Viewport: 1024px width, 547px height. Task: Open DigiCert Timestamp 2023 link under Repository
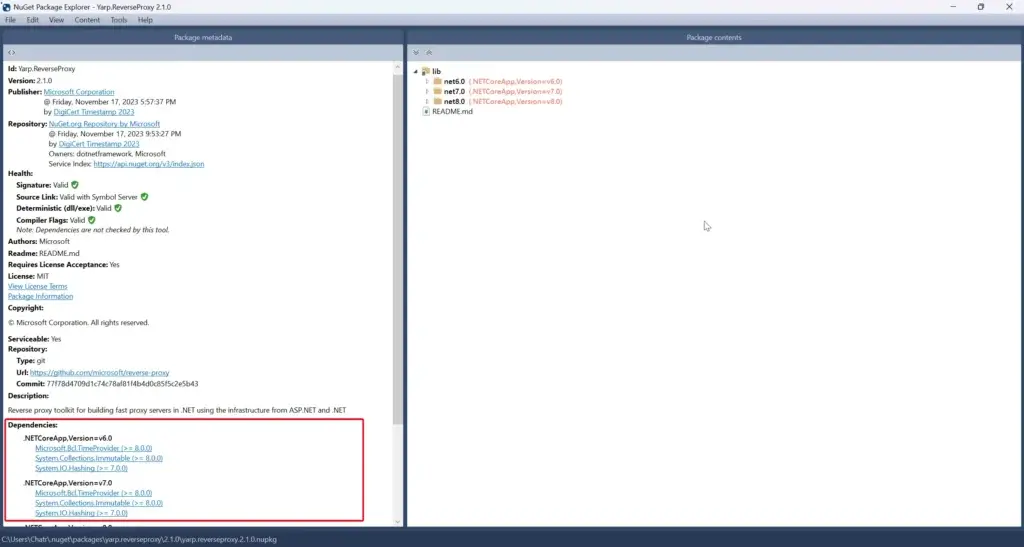coord(99,144)
